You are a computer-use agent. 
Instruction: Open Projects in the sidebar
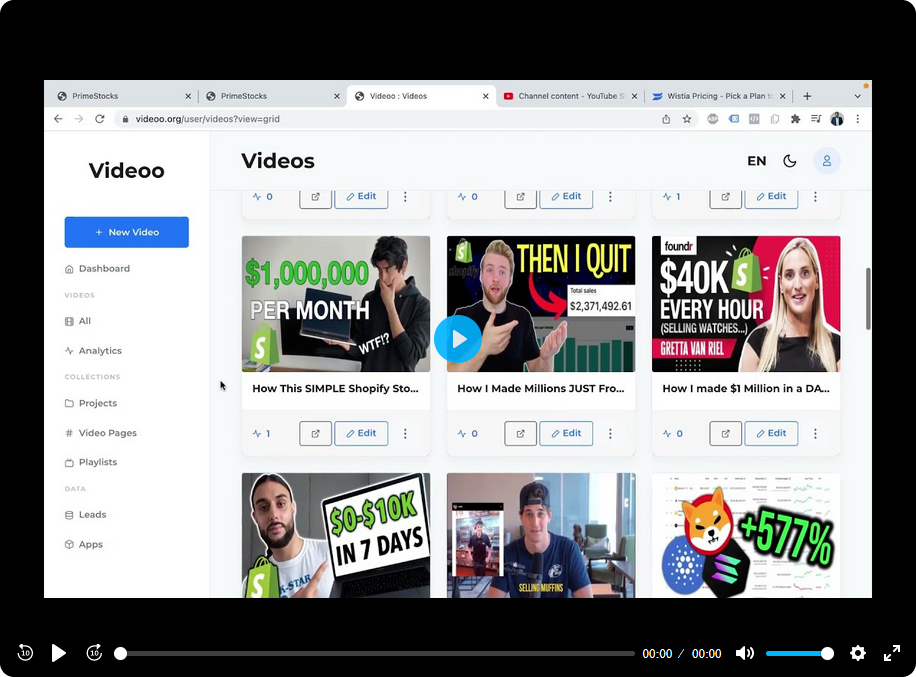(x=91, y=404)
